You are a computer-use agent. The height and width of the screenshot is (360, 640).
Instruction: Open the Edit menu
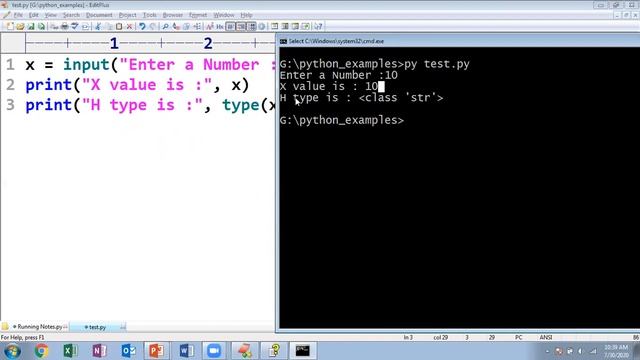click(33, 15)
